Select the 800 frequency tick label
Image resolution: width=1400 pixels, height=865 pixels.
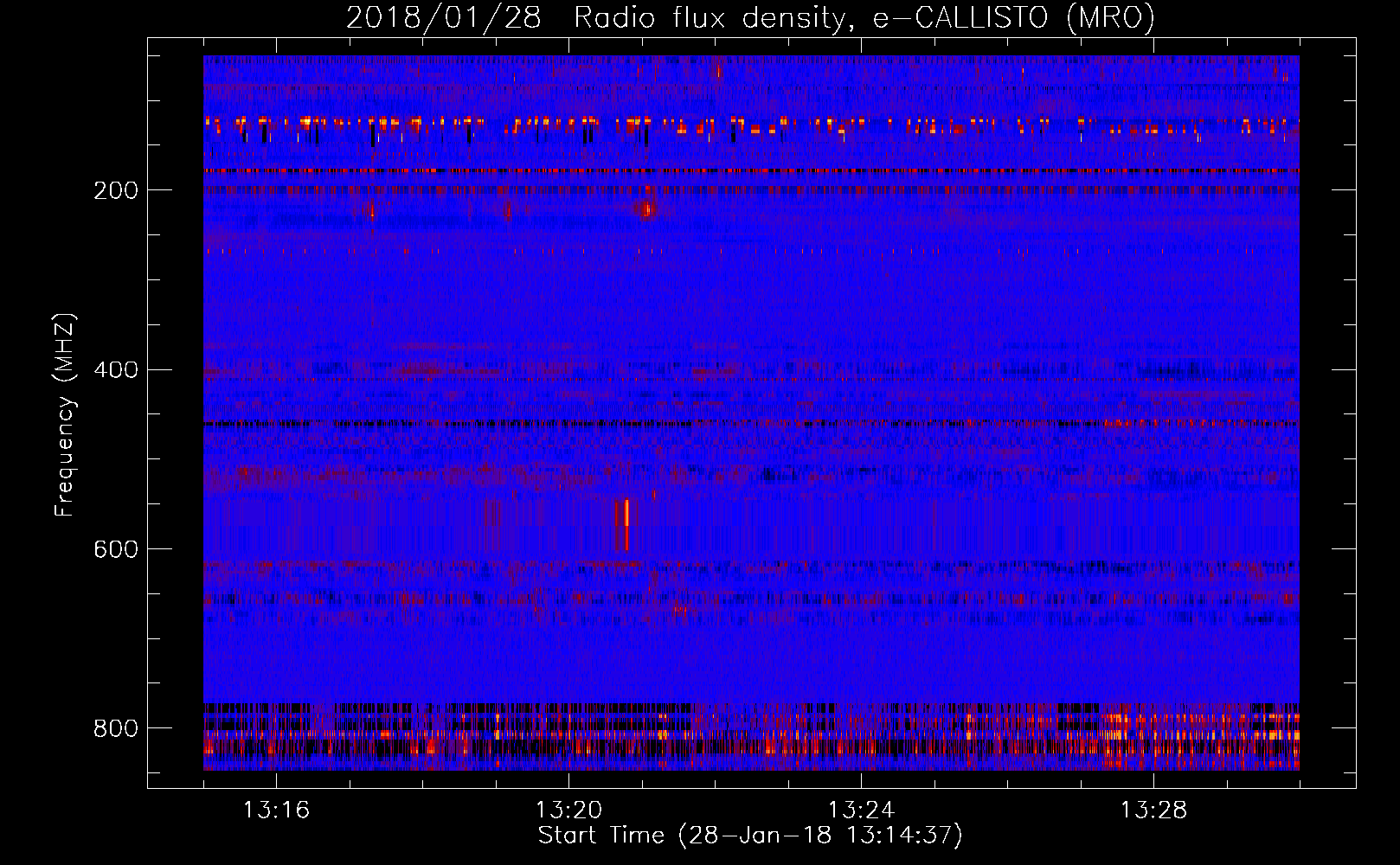click(115, 728)
